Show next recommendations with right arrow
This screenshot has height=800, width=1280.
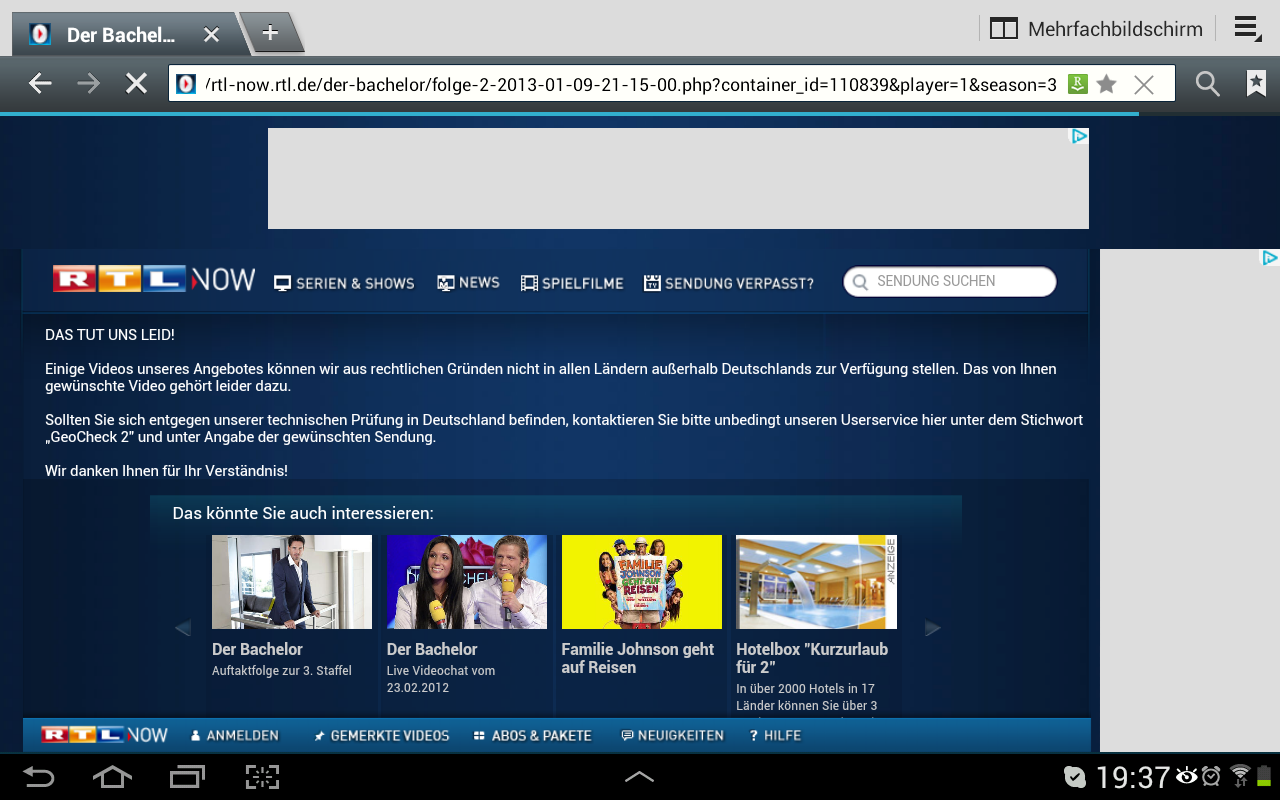933,628
